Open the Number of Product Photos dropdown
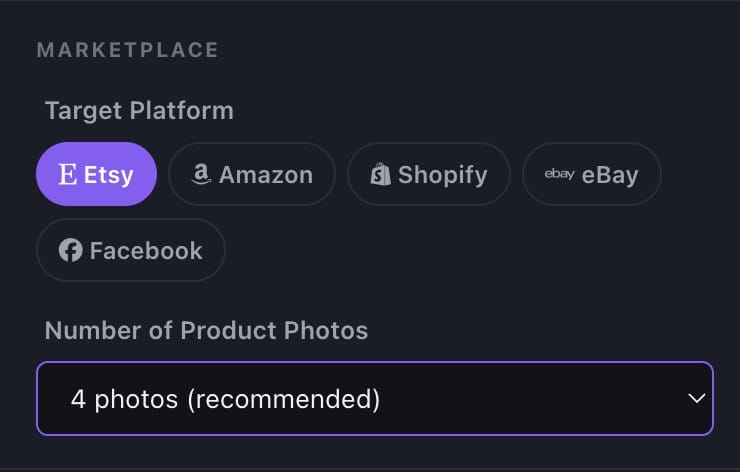740x472 pixels. point(374,398)
